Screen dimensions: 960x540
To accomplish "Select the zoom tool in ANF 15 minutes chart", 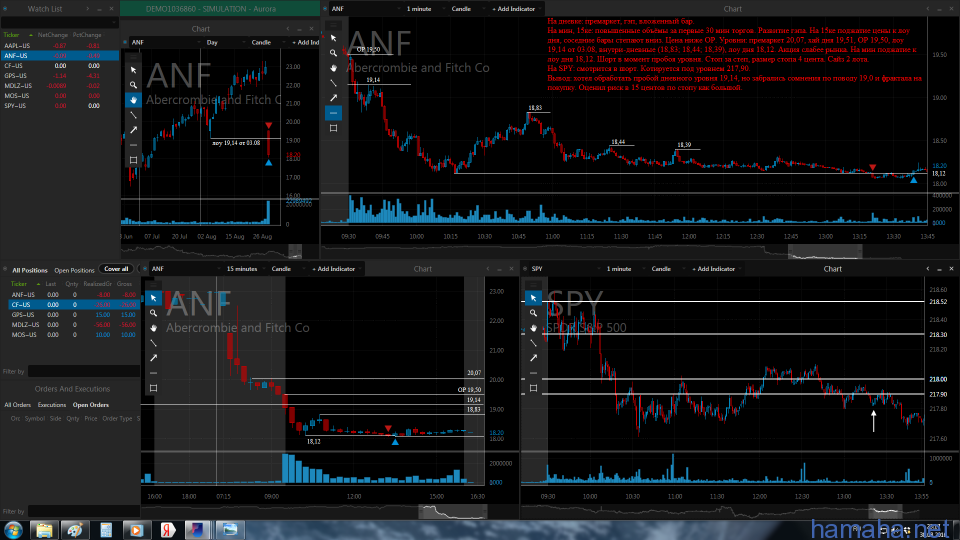I will tap(153, 313).
